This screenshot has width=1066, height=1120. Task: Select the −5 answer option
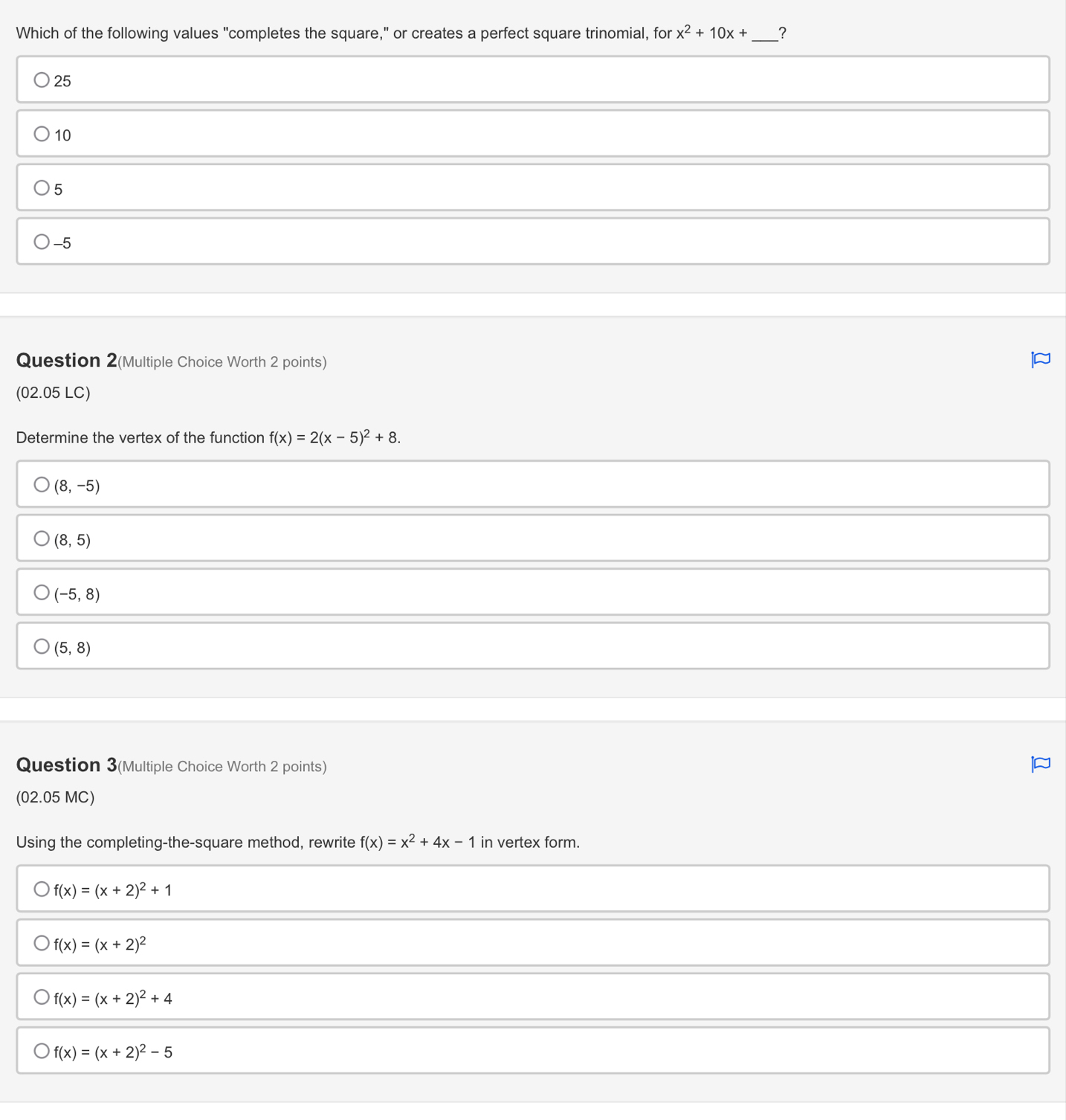click(x=42, y=242)
